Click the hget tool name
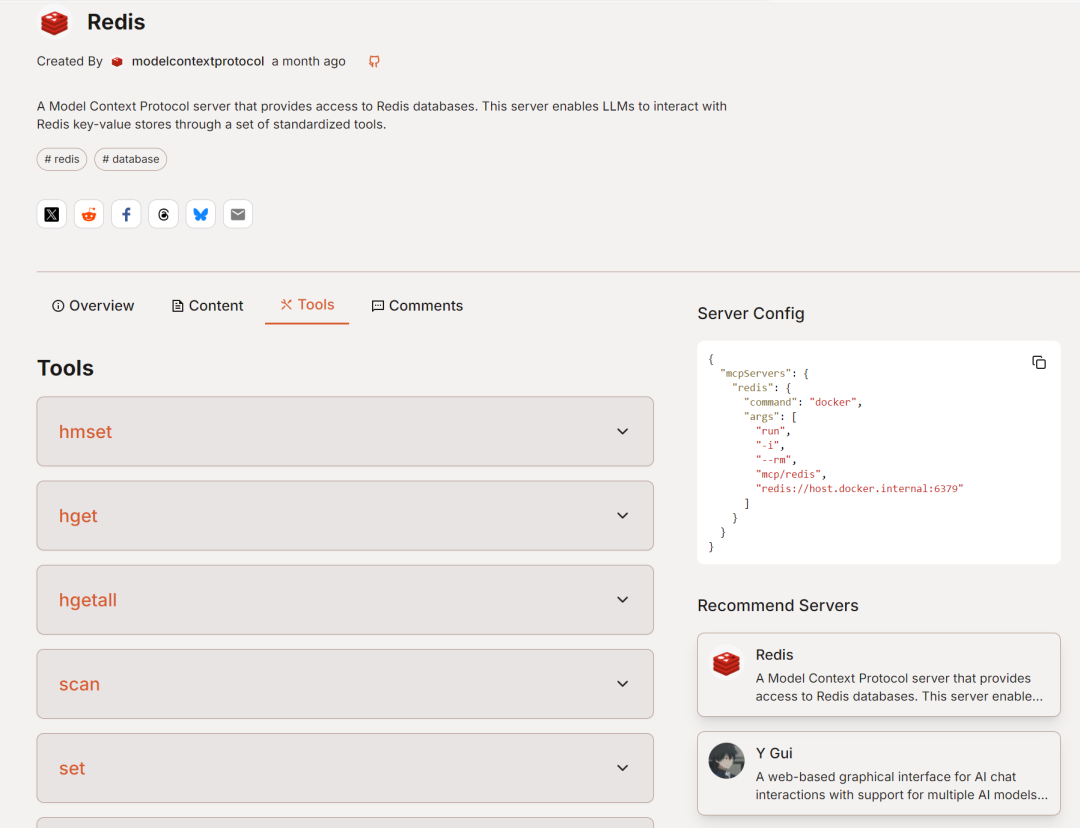Screen dimensions: 1080x828 [x=78, y=517]
